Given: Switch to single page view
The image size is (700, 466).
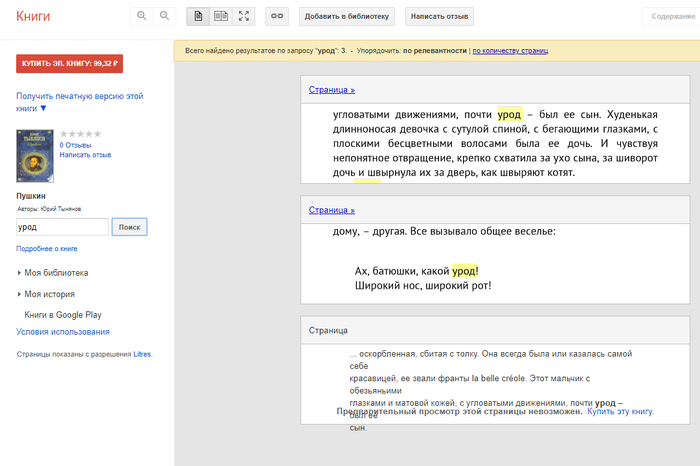Looking at the screenshot, I should pyautogui.click(x=198, y=16).
